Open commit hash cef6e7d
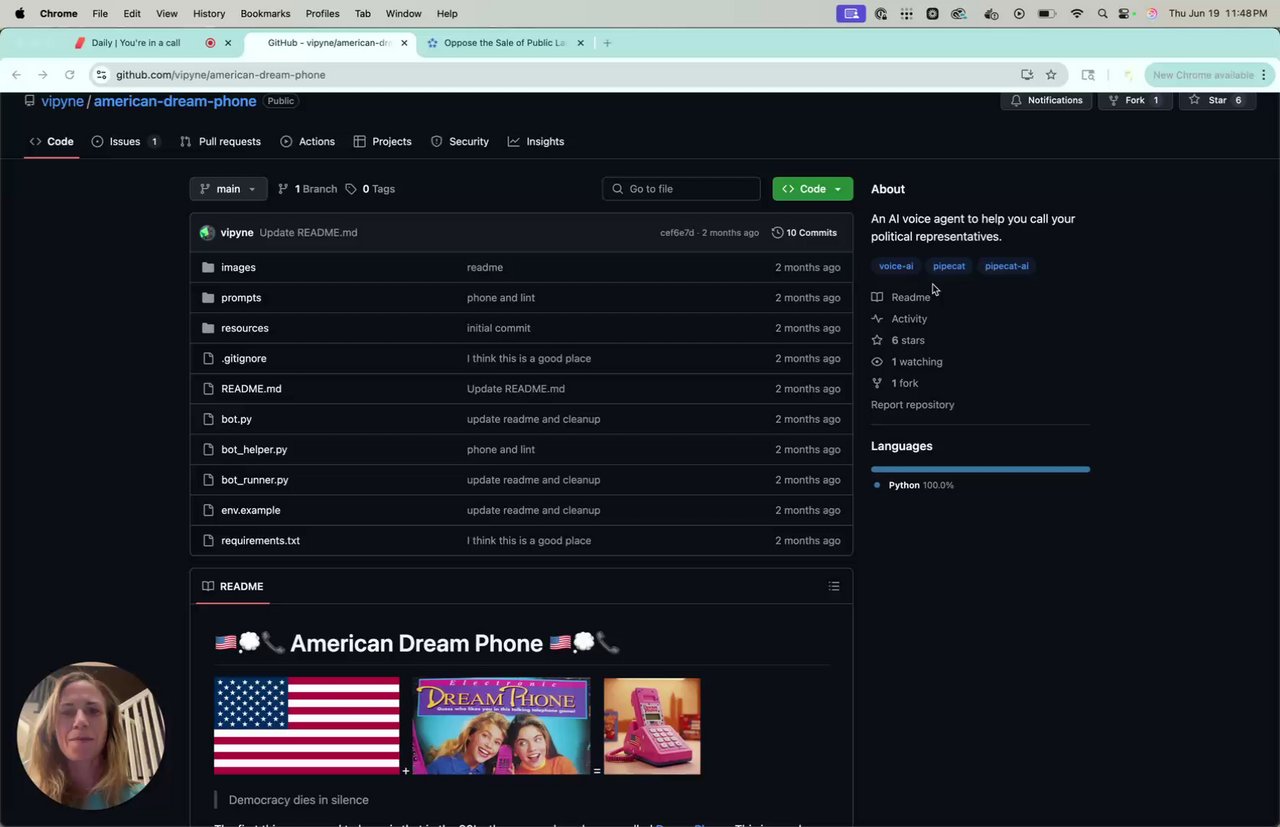The width and height of the screenshot is (1280, 827). 677,233
